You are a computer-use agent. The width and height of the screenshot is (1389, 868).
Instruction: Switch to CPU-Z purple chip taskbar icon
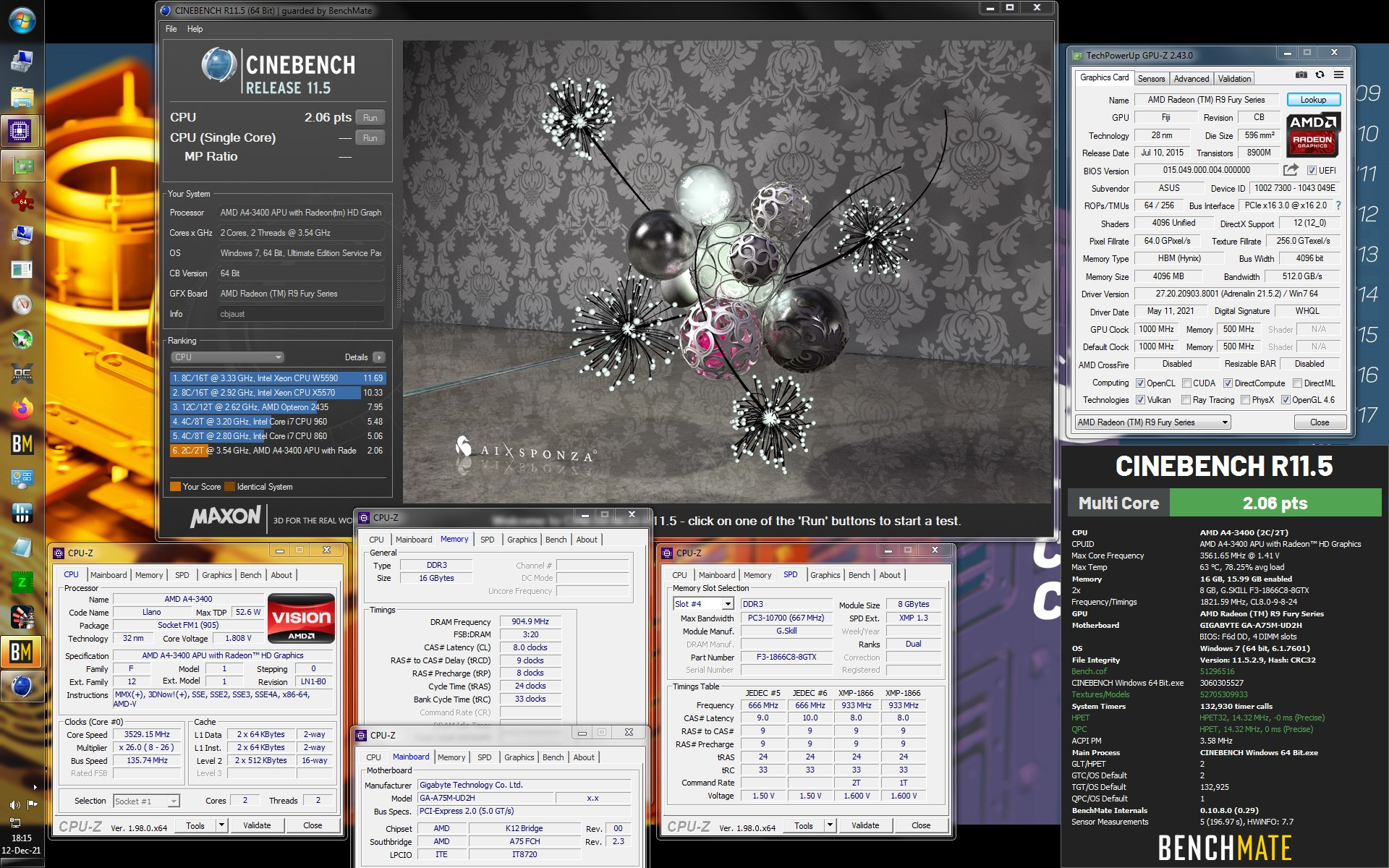pyautogui.click(x=22, y=132)
